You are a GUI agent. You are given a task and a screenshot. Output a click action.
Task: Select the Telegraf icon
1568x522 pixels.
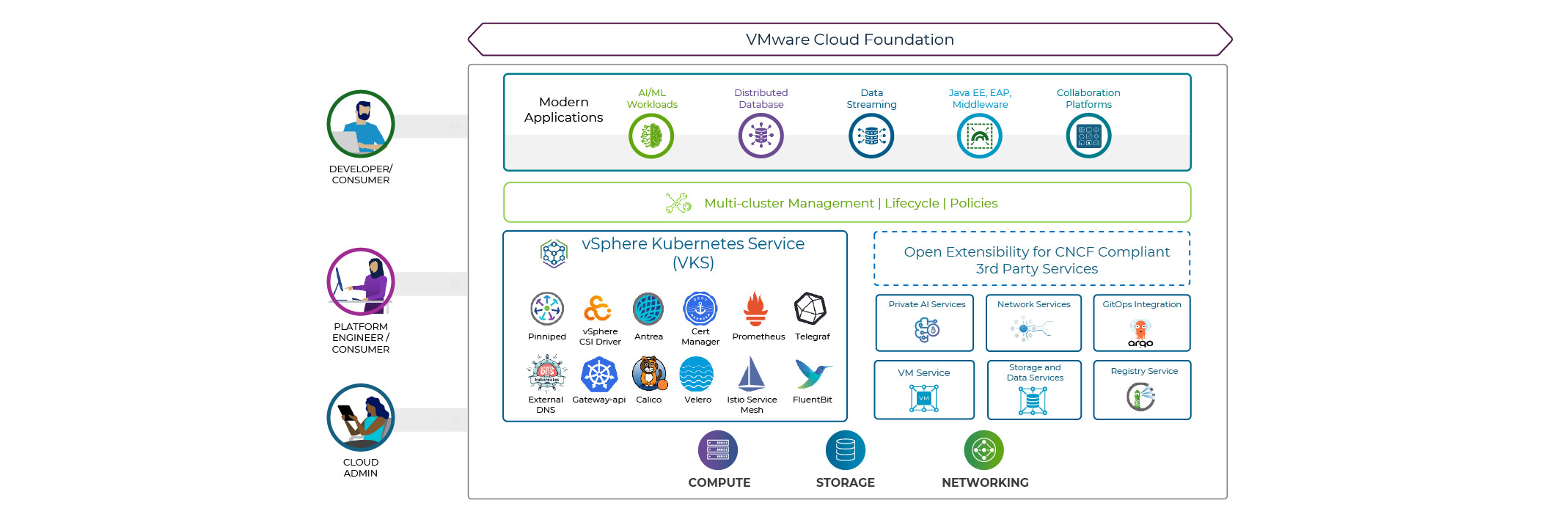point(810,309)
